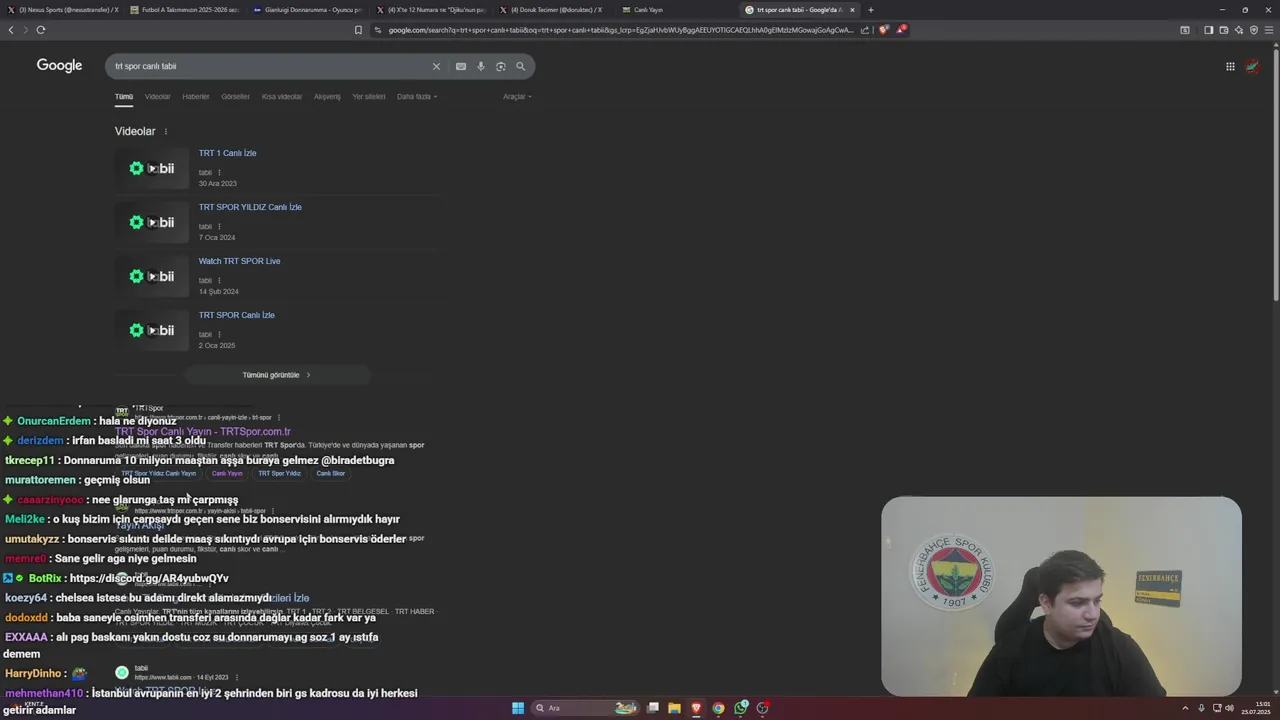Switch to Videolar search tab
1280x720 pixels.
pos(157,97)
